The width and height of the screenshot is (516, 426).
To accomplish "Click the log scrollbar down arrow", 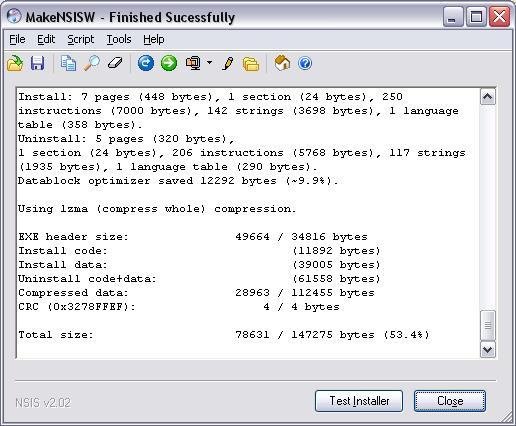I will [x=488, y=350].
